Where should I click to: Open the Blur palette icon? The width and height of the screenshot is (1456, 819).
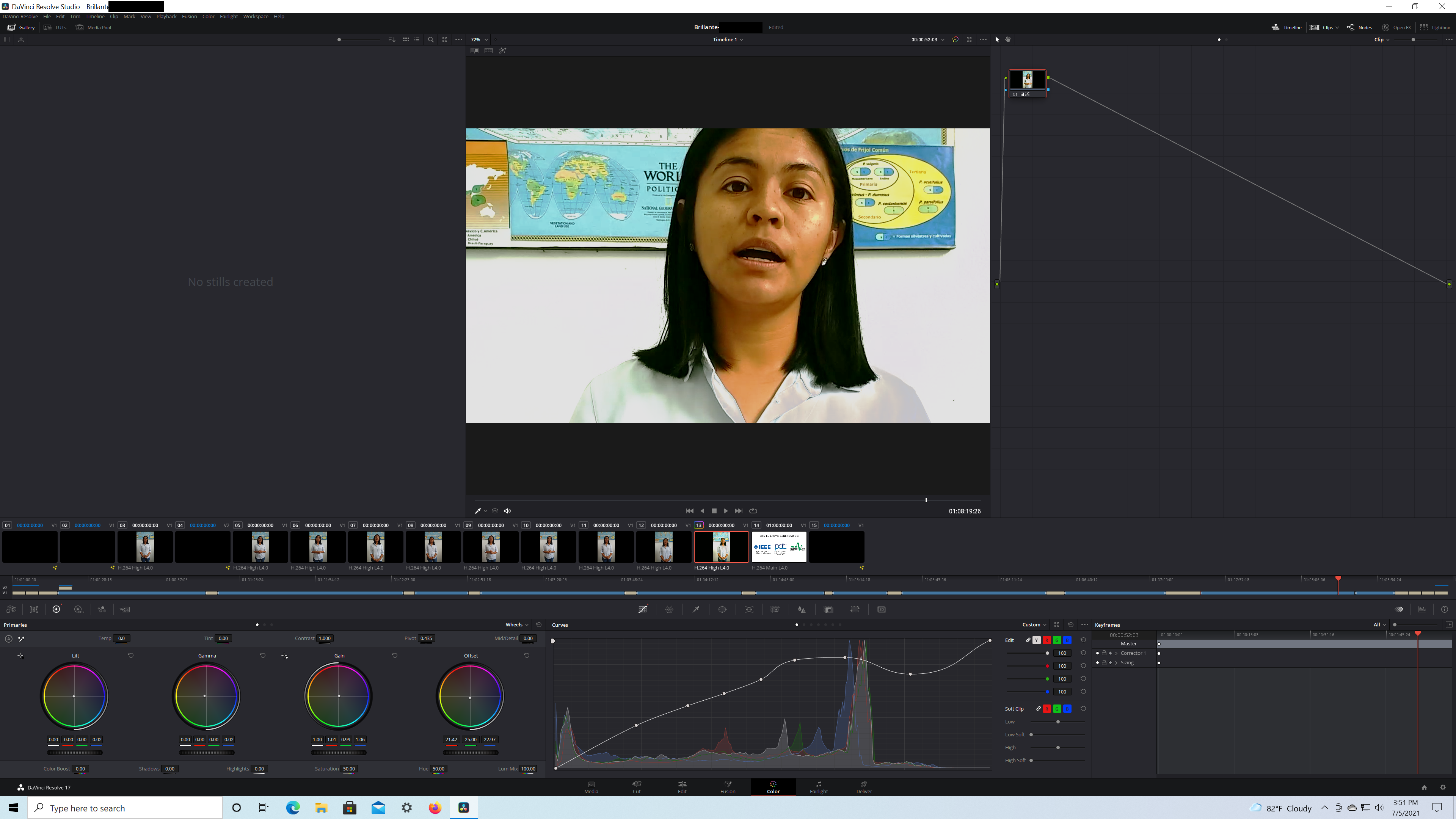click(x=802, y=609)
